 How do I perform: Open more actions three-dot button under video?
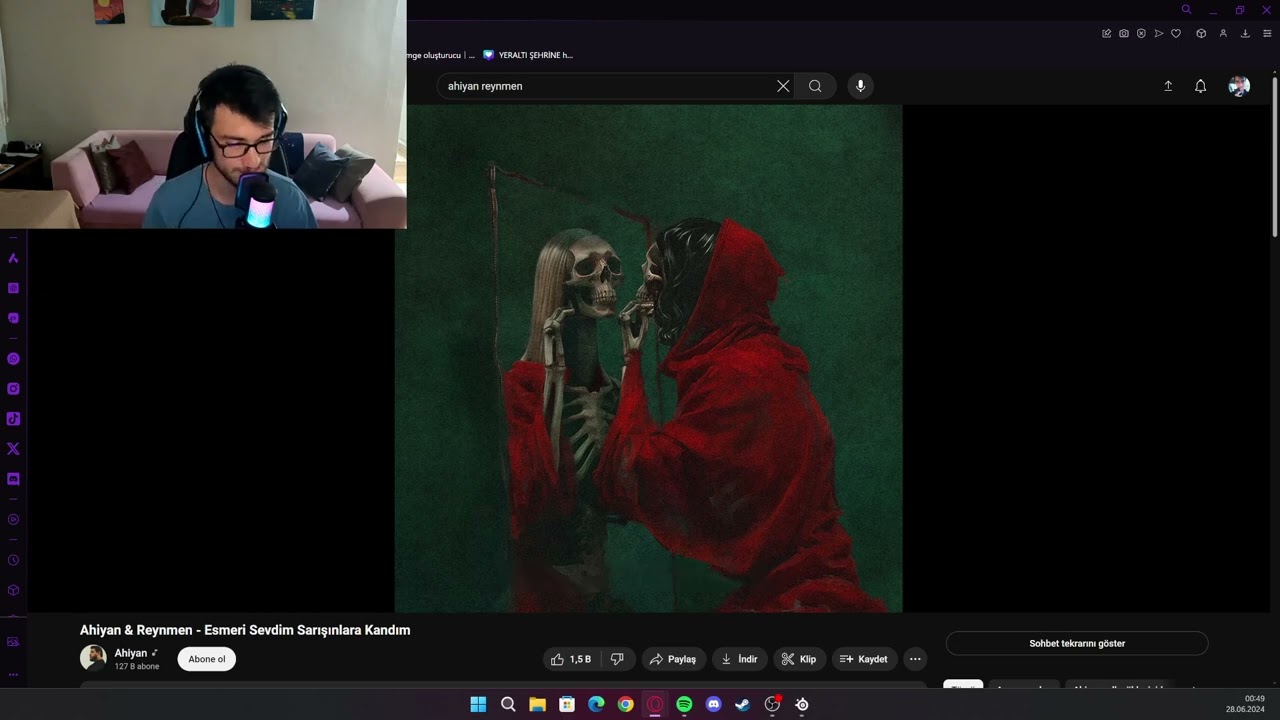click(915, 659)
